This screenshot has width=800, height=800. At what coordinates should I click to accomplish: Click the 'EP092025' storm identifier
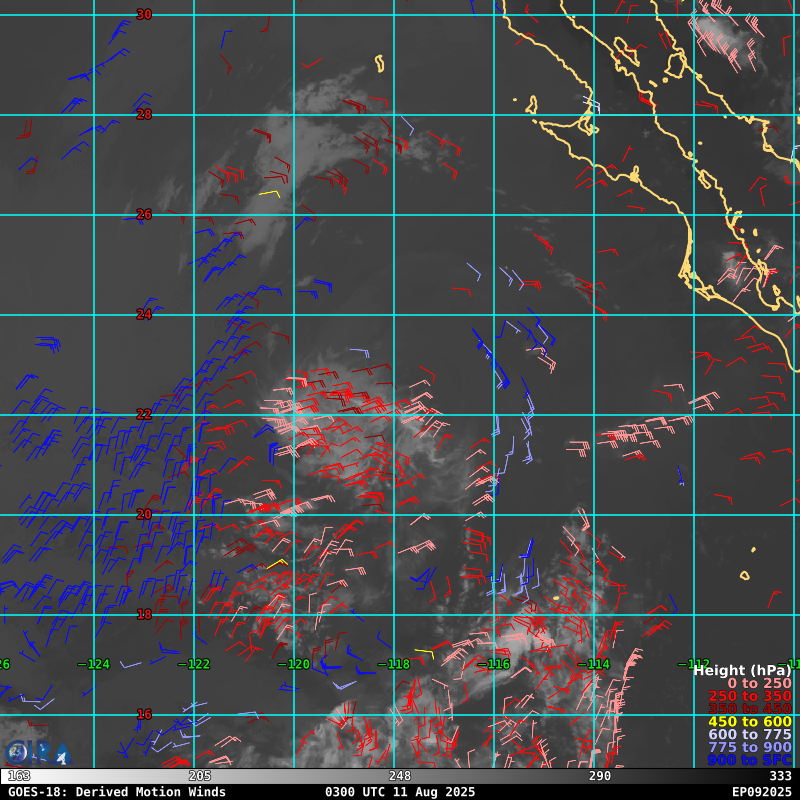coord(762,792)
